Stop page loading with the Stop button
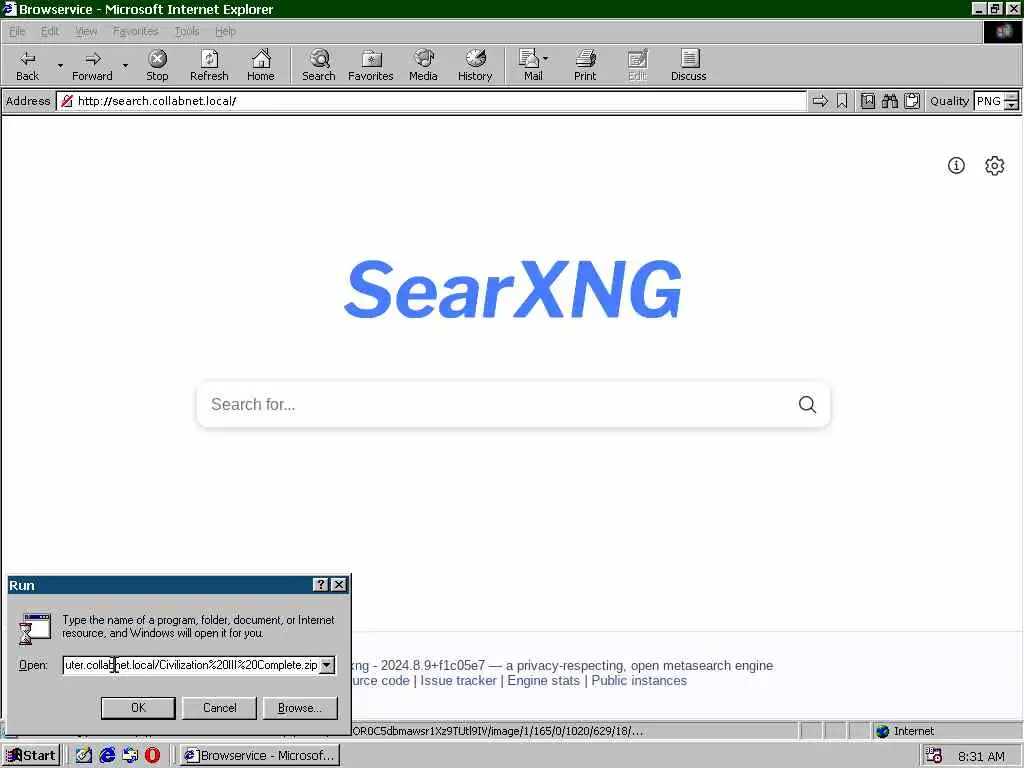1024x768 pixels. (x=157, y=65)
